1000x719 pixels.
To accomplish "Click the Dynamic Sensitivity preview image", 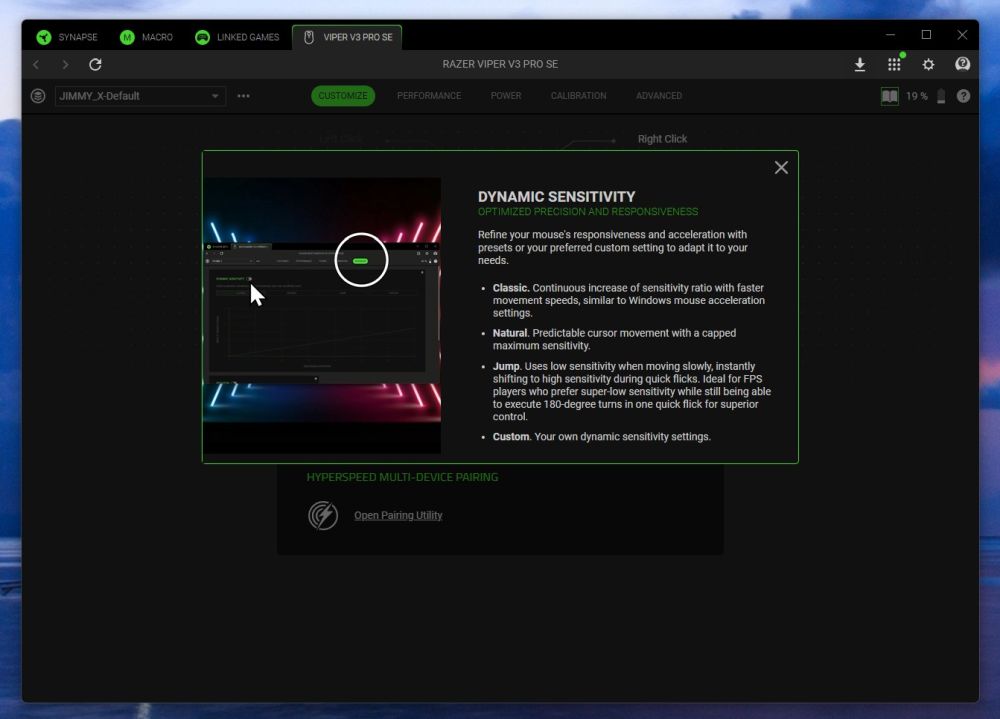I will coord(322,315).
